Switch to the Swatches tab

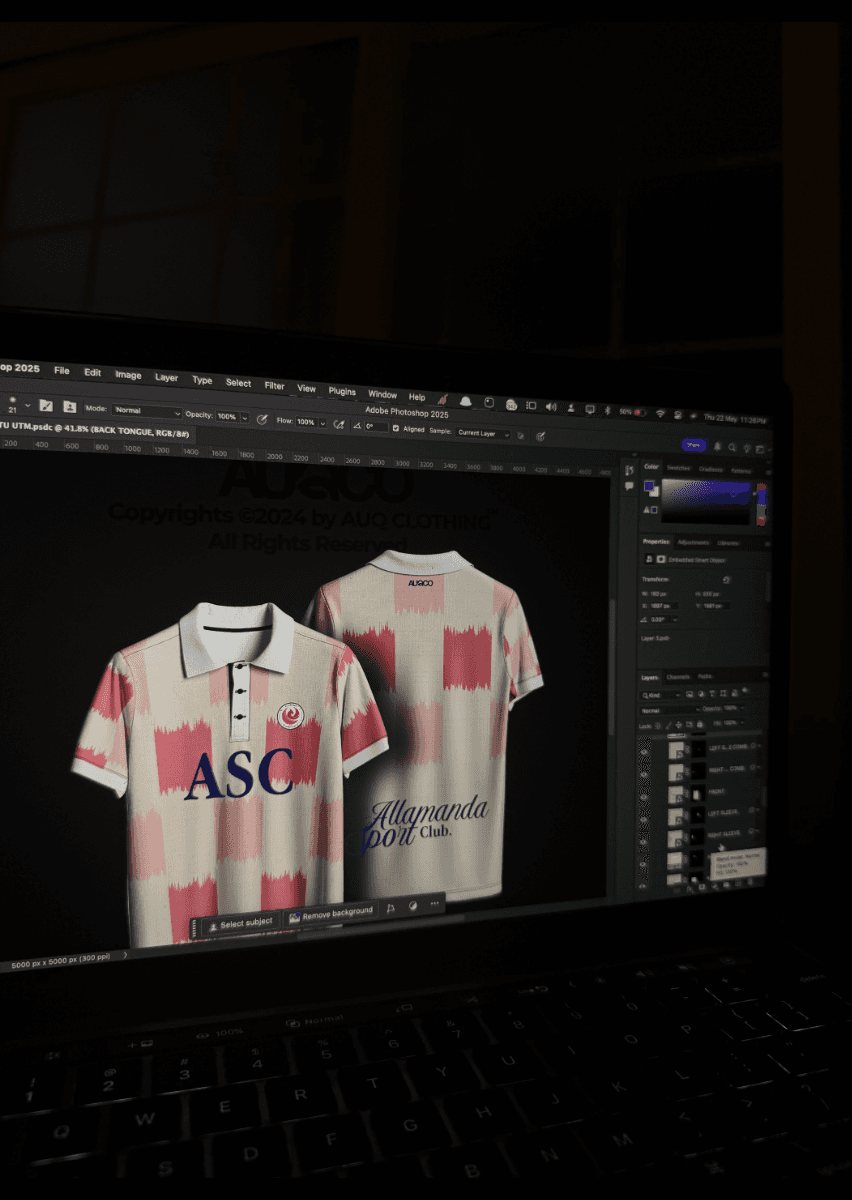(x=679, y=468)
